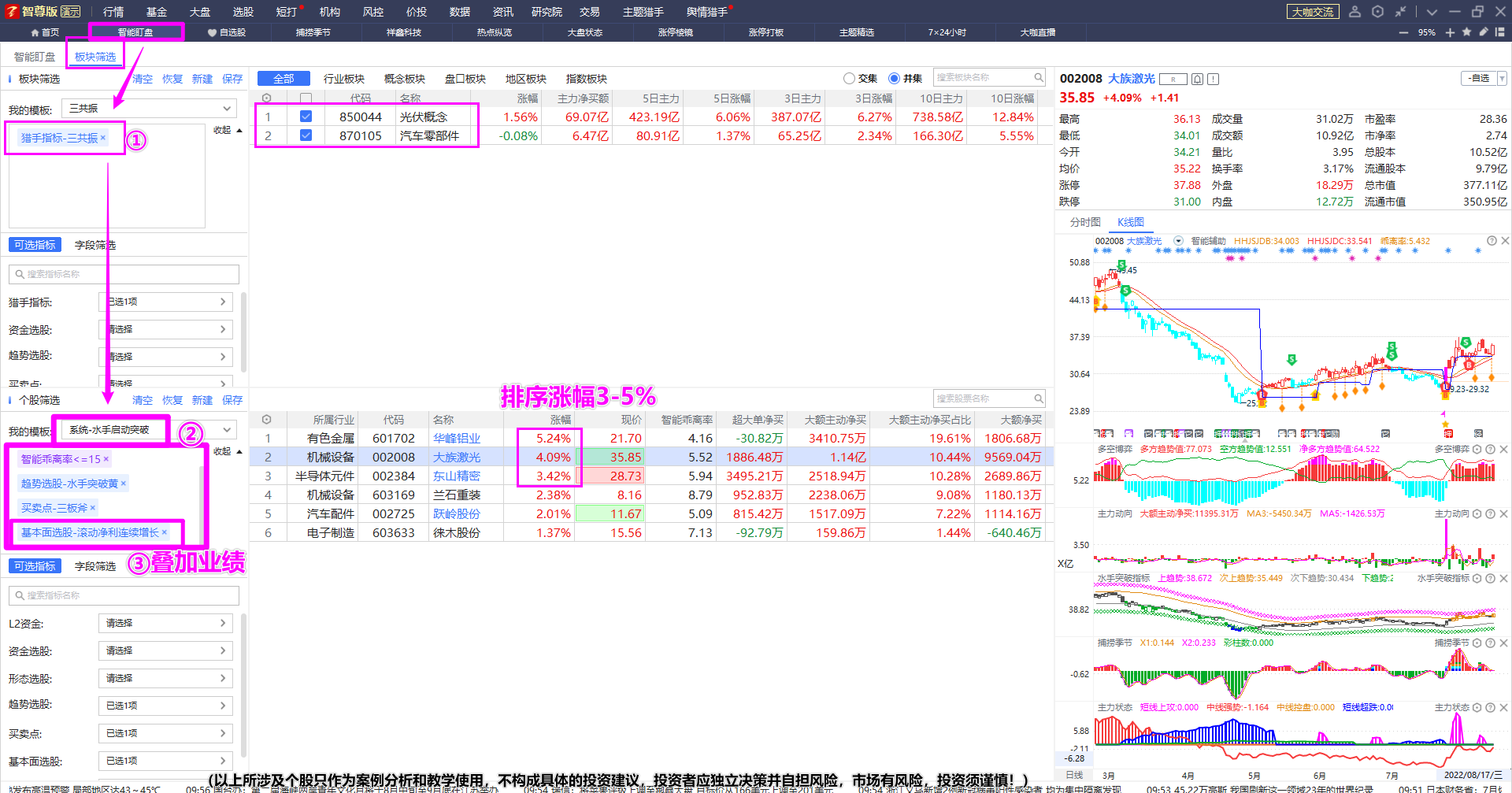Expand the sector 资金选股 请选择 selector
Screen dimensions: 1512x793
click(x=165, y=329)
